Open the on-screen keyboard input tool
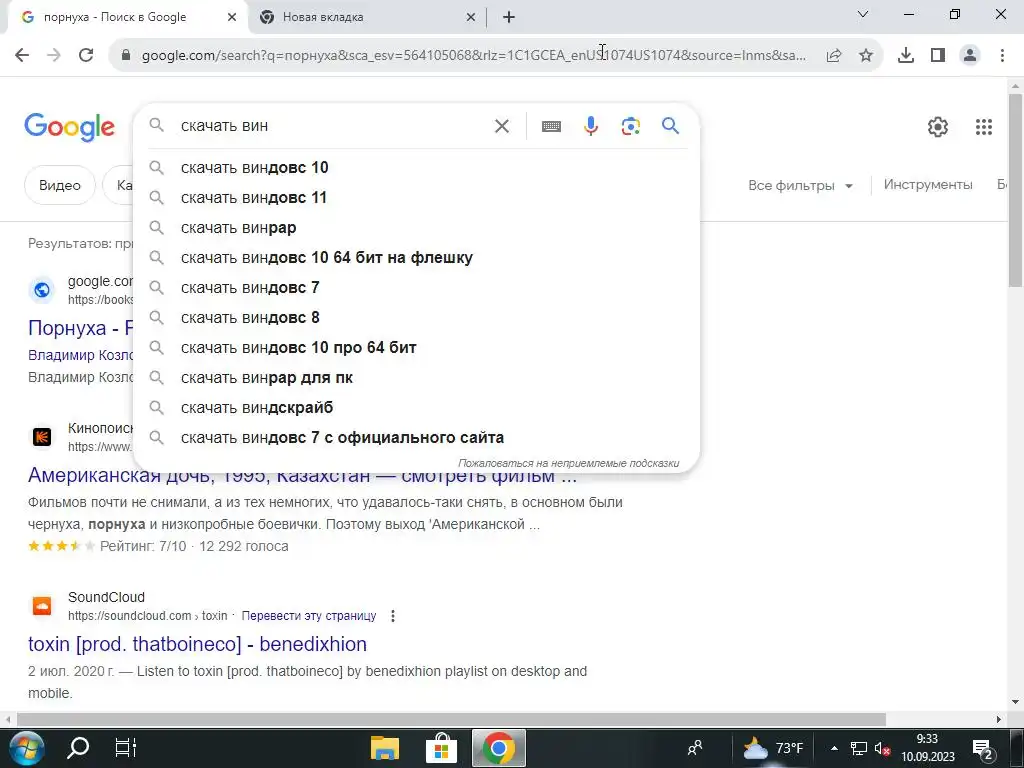 (551, 126)
